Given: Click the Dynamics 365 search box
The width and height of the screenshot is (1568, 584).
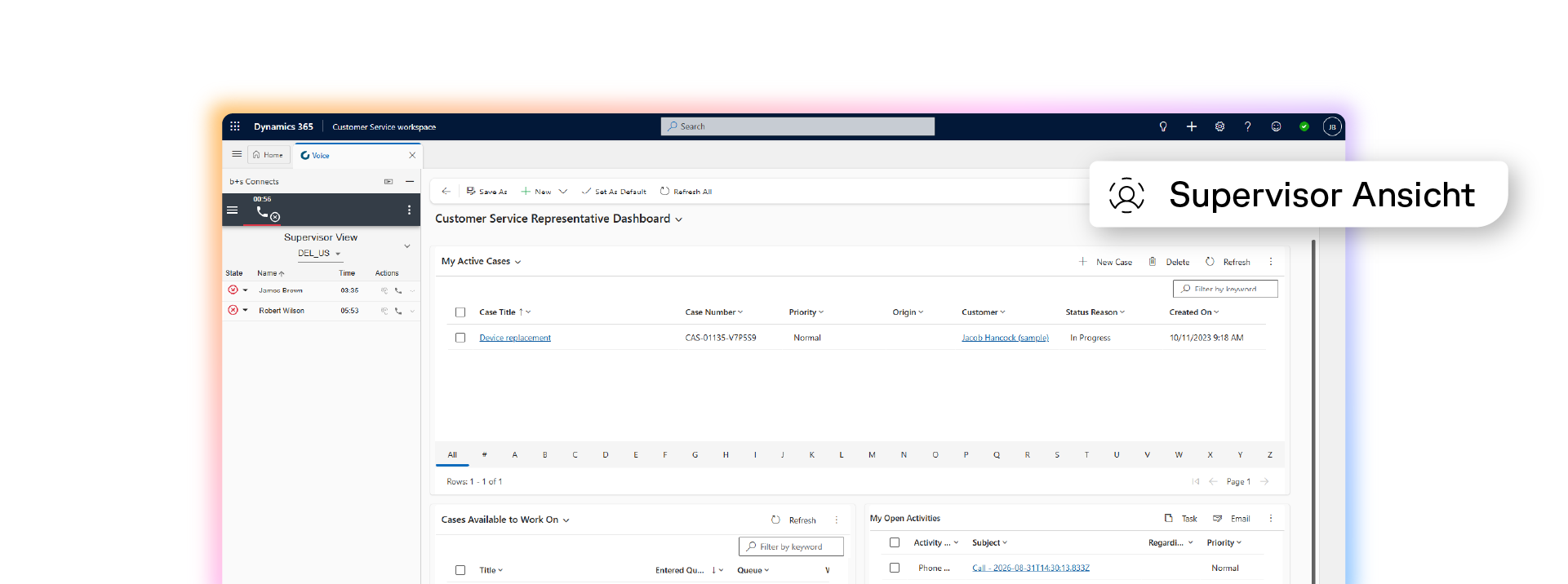Looking at the screenshot, I should tap(797, 126).
